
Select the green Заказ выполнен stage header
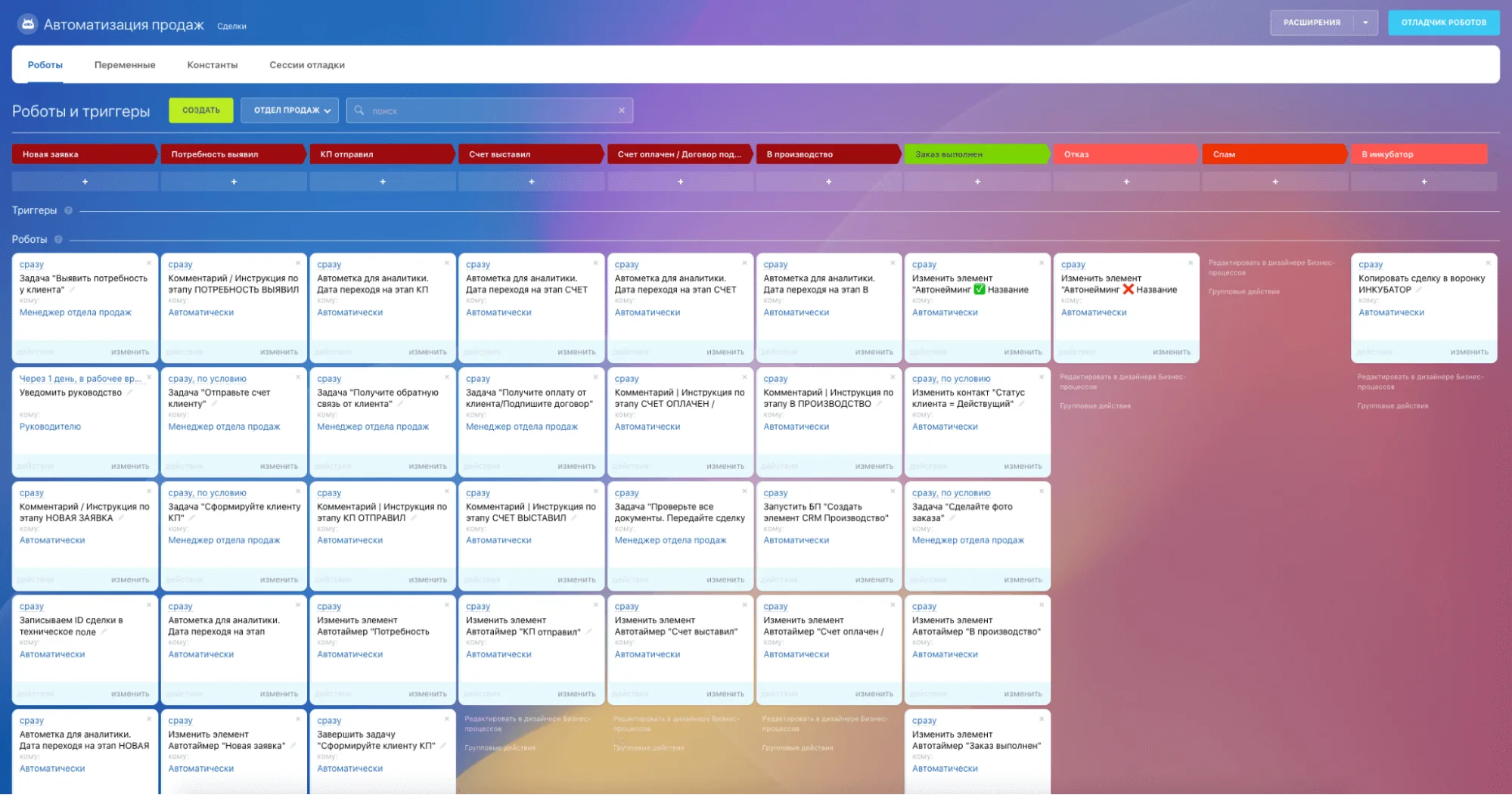(976, 154)
